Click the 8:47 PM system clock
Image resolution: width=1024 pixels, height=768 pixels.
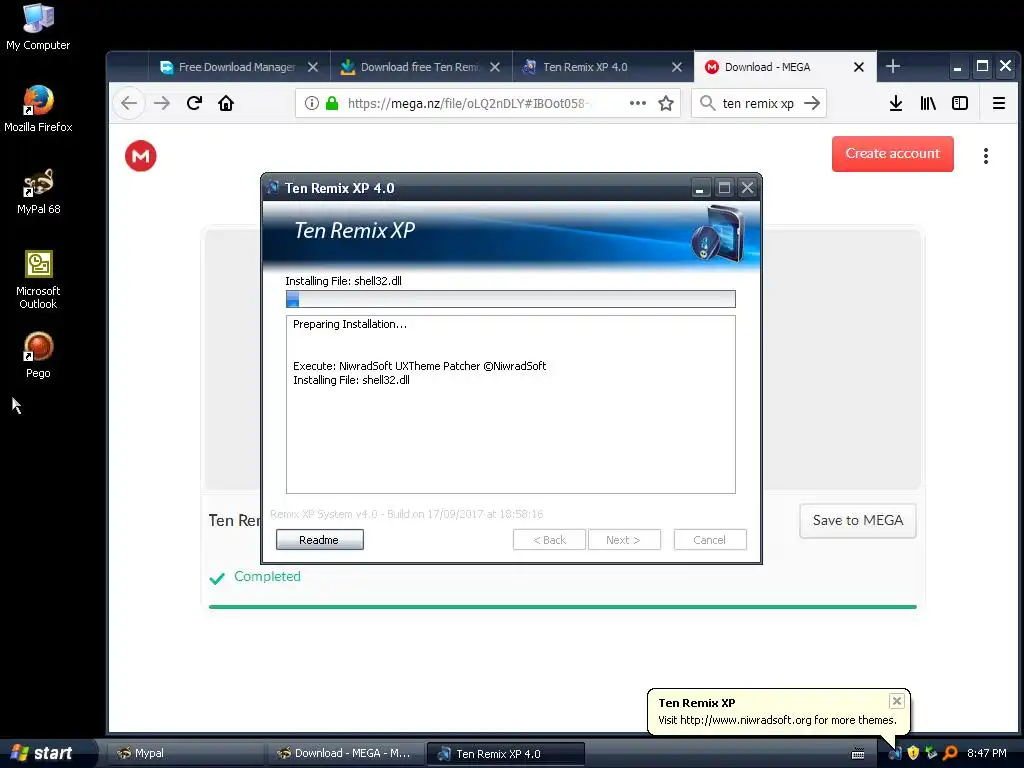[986, 753]
